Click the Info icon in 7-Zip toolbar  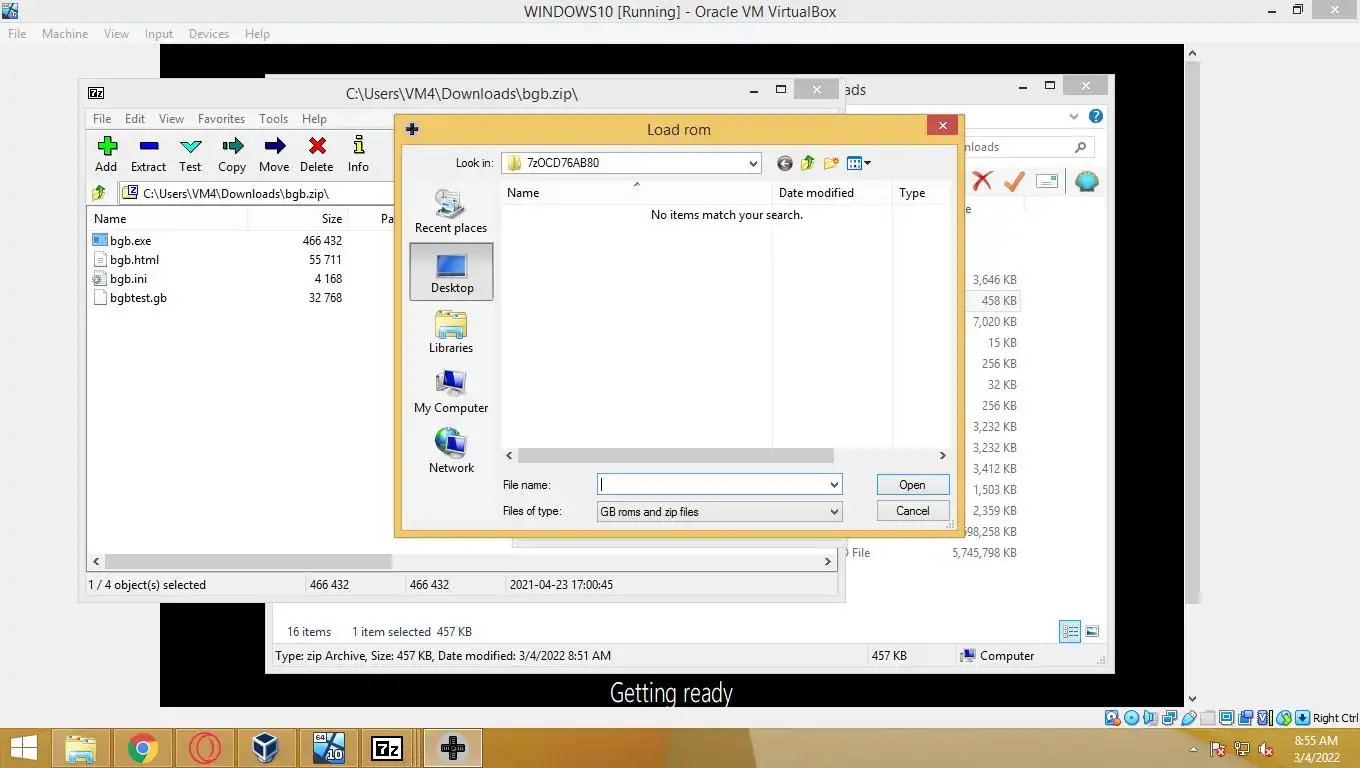(x=358, y=146)
